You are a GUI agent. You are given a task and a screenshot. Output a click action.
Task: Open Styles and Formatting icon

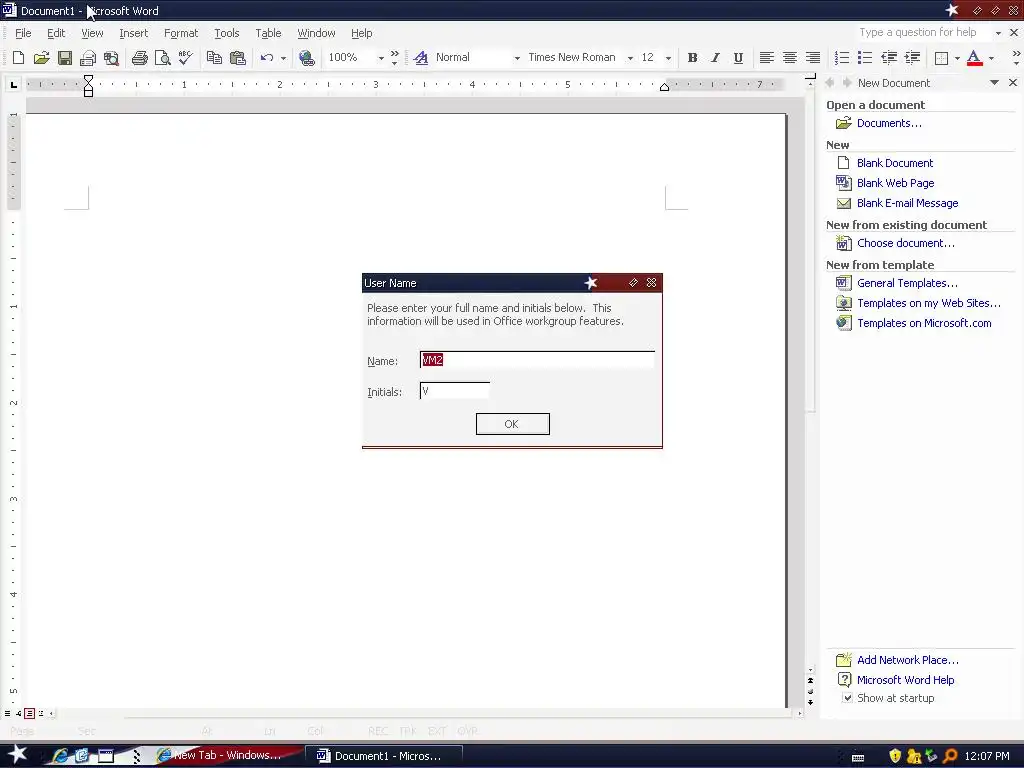point(421,57)
